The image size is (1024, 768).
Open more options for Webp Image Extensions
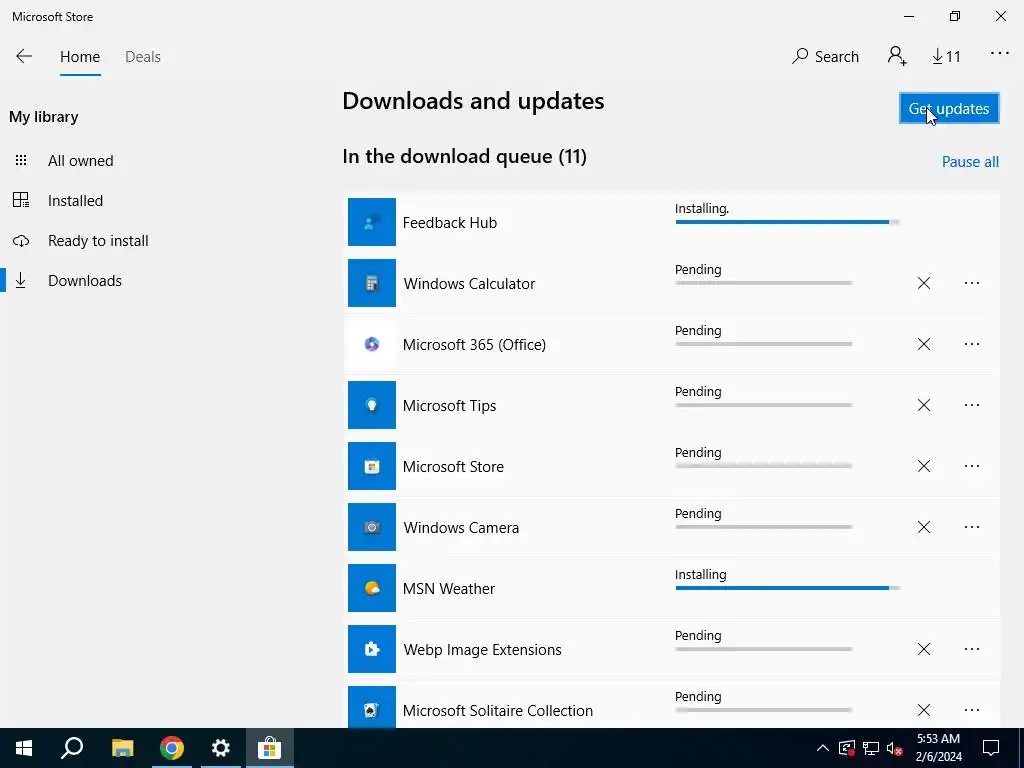tap(972, 649)
